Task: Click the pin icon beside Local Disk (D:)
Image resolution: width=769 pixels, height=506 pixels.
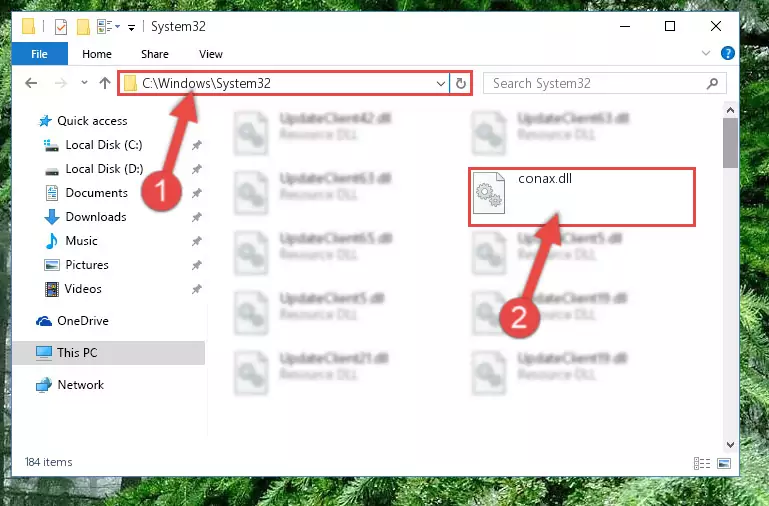Action: [196, 169]
